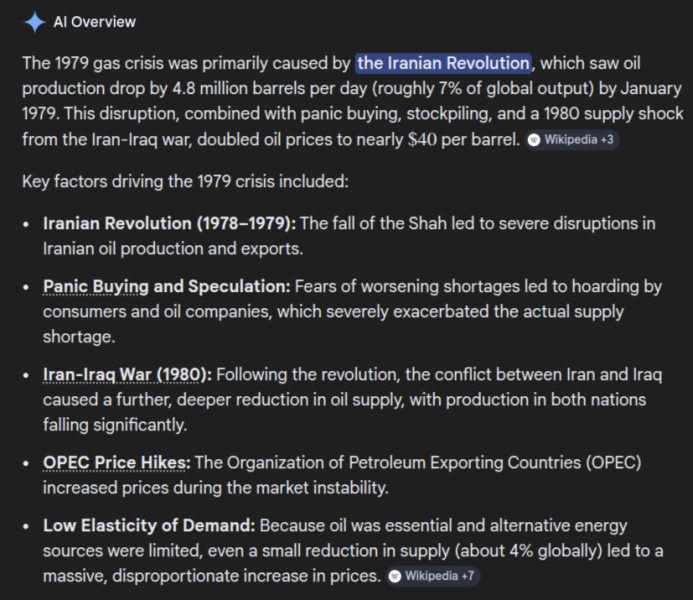Click the Wikipedia logo in the +7 chip

tap(395, 576)
